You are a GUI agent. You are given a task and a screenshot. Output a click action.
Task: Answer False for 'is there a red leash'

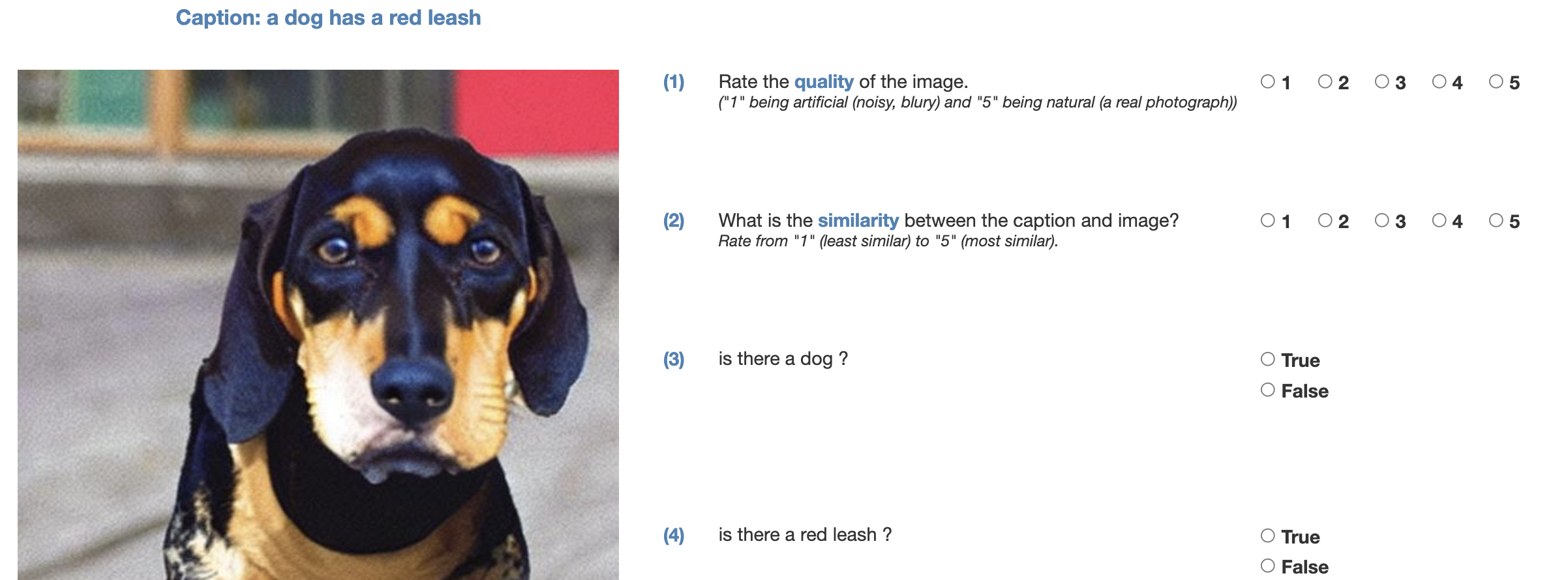(1267, 566)
